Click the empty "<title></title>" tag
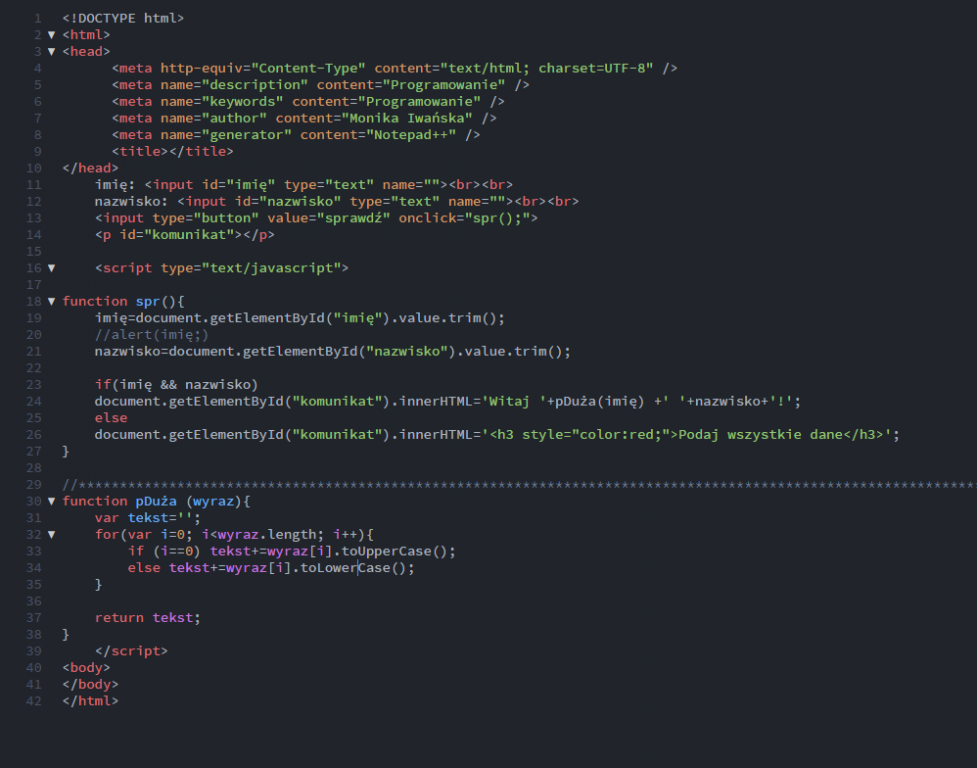The width and height of the screenshot is (977, 768). coord(173,151)
